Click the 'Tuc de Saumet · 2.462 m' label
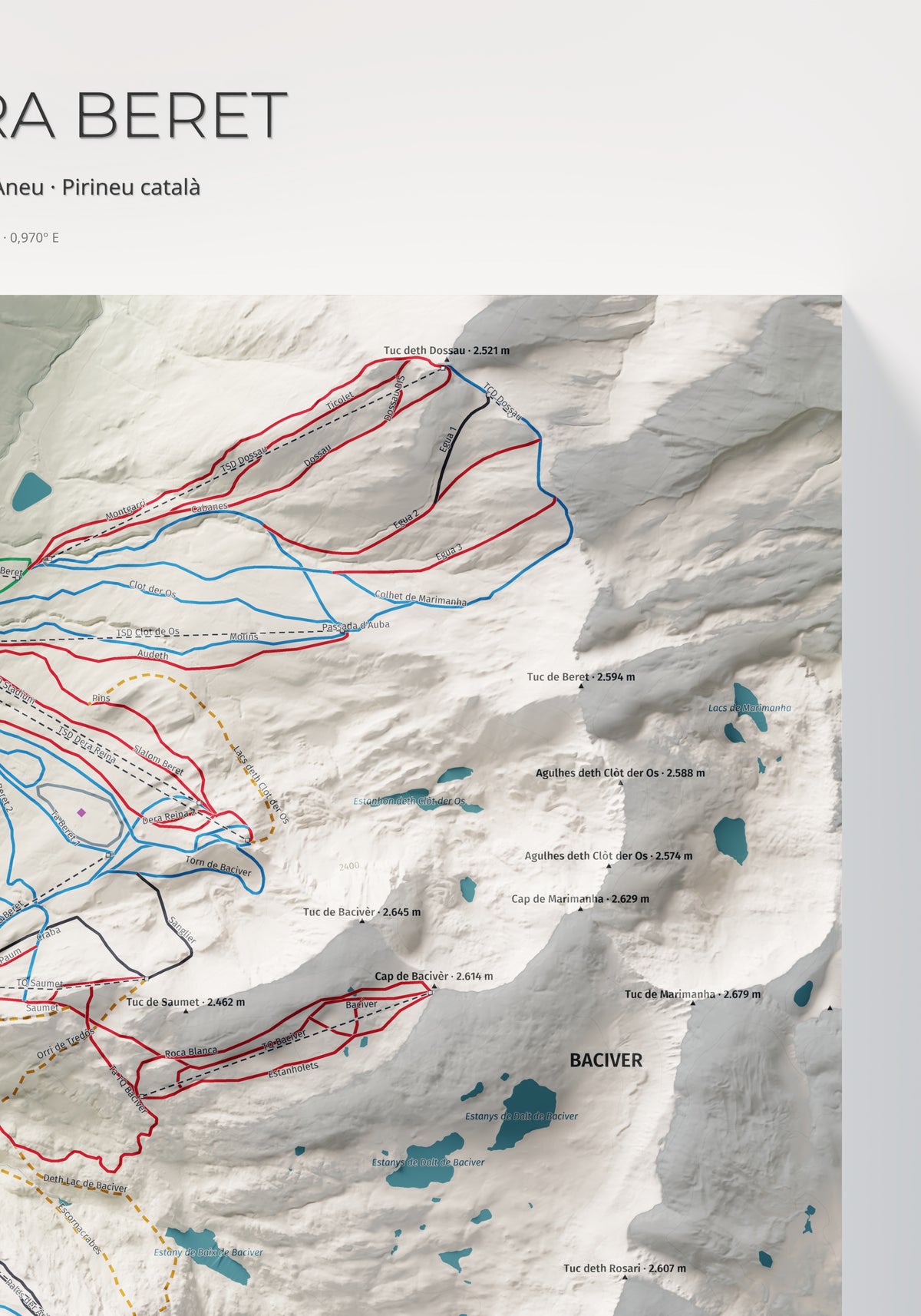Screen dimensions: 921x1316 pyautogui.click(x=186, y=1002)
